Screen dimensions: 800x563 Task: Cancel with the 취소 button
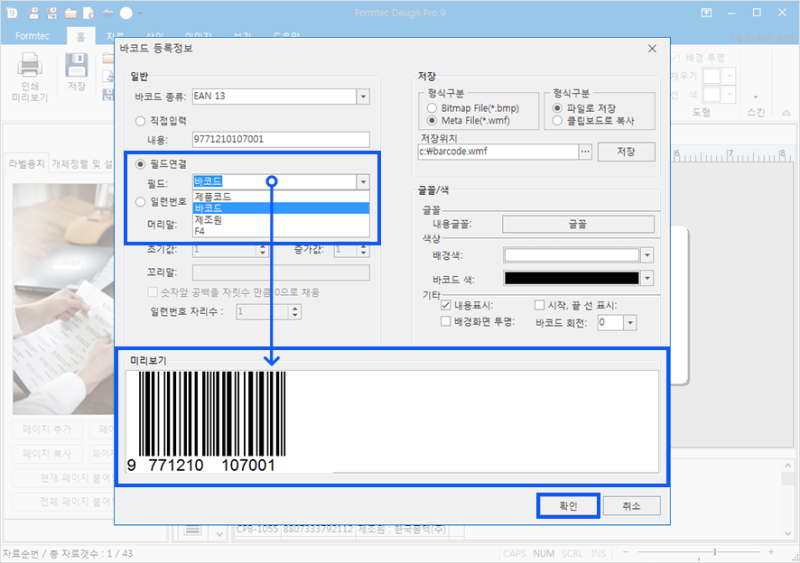click(632, 506)
